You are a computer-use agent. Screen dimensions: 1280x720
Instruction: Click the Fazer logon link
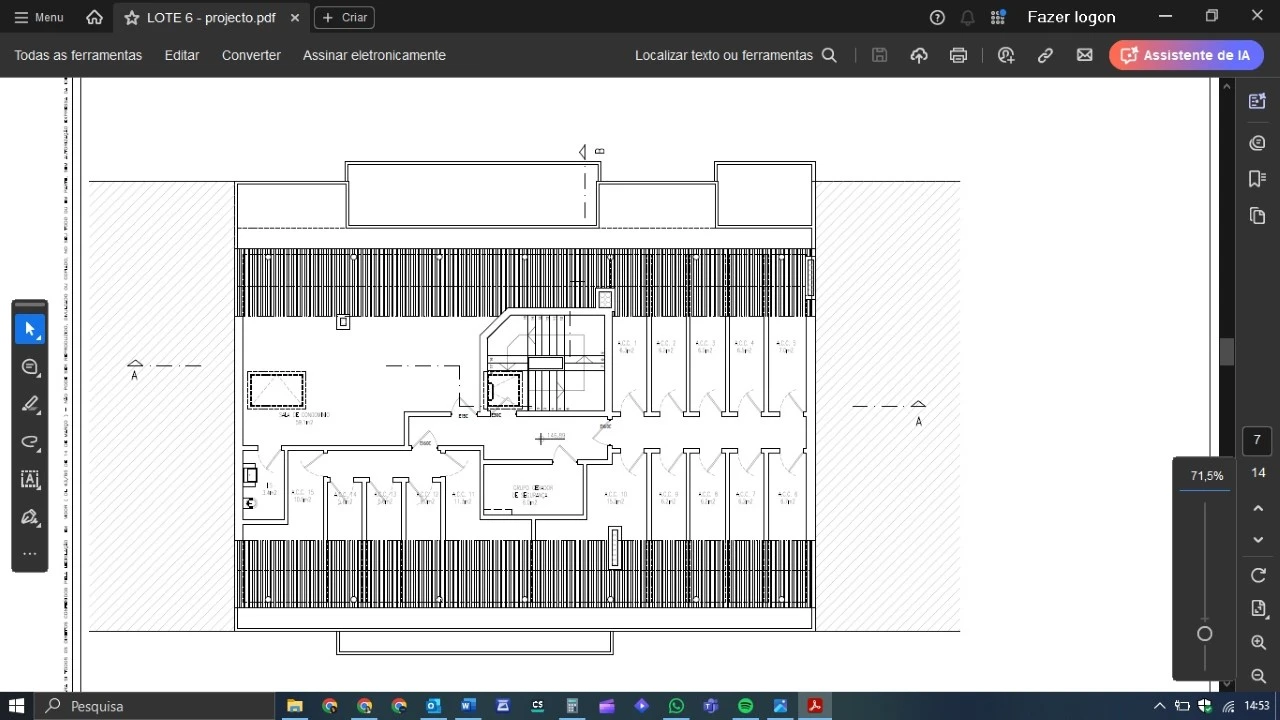(1072, 17)
